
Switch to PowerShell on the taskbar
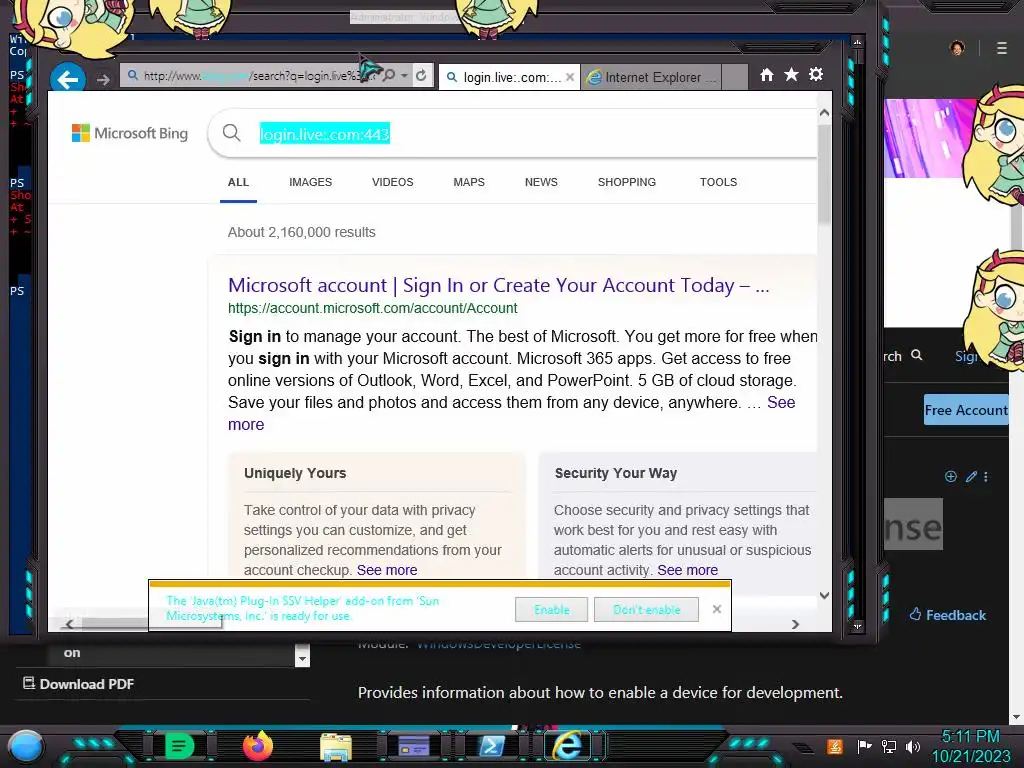point(492,746)
